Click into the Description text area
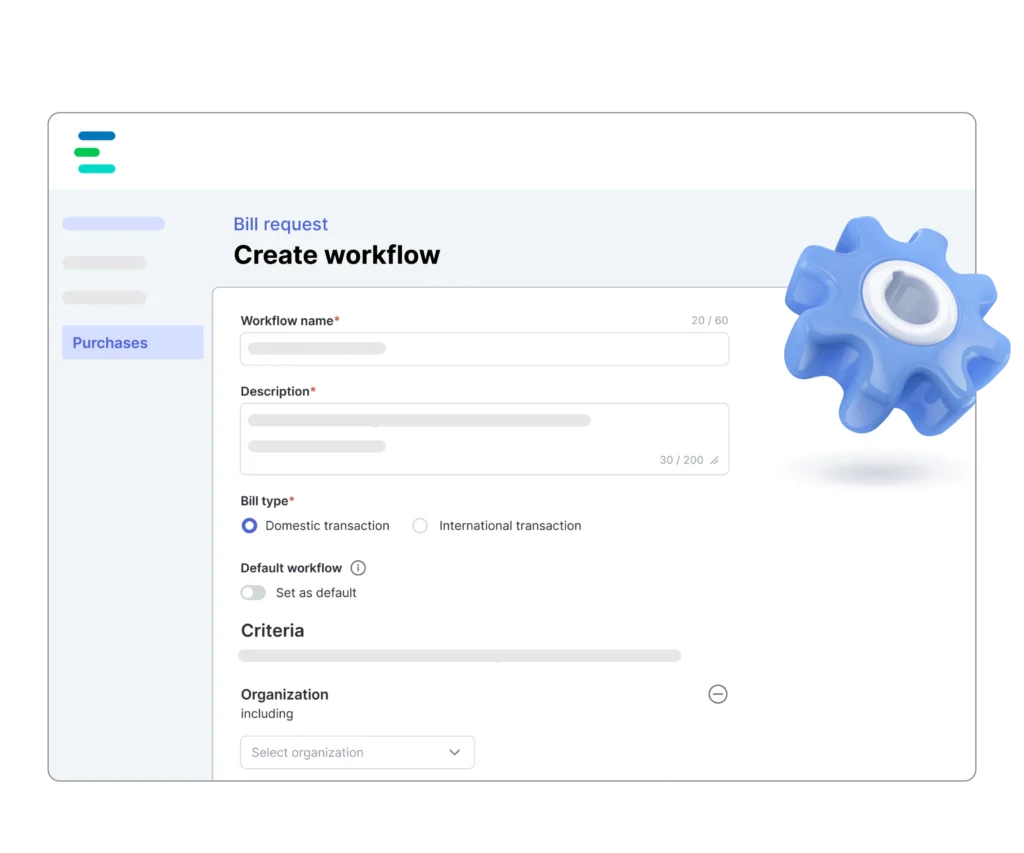 [485, 439]
